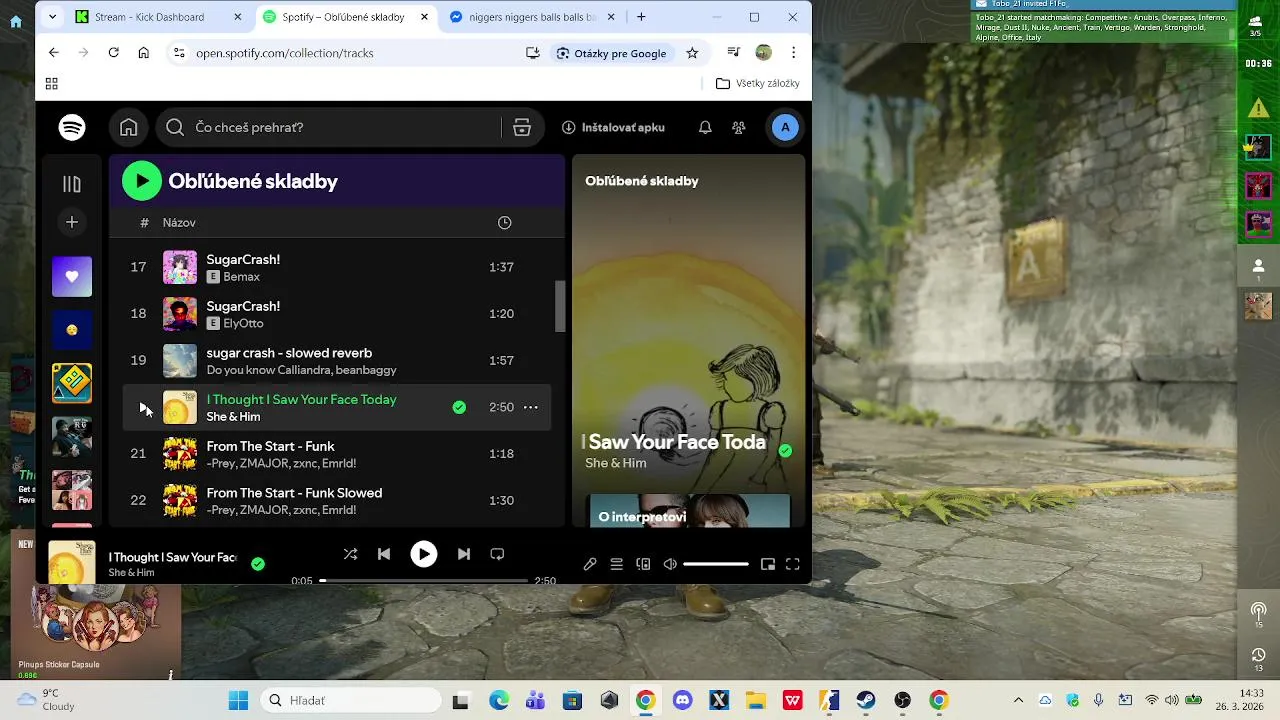Image resolution: width=1280 pixels, height=720 pixels.
Task: Play the Obľúbené skladby playlist with the green button
Action: tap(142, 181)
